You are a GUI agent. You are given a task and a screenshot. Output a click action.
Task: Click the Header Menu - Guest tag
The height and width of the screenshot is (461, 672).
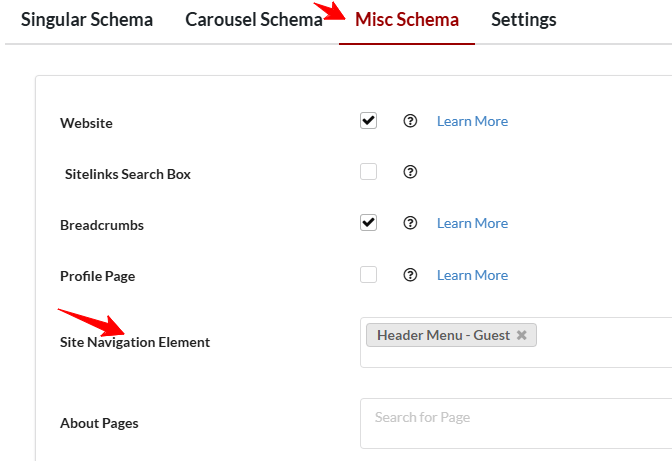443,336
